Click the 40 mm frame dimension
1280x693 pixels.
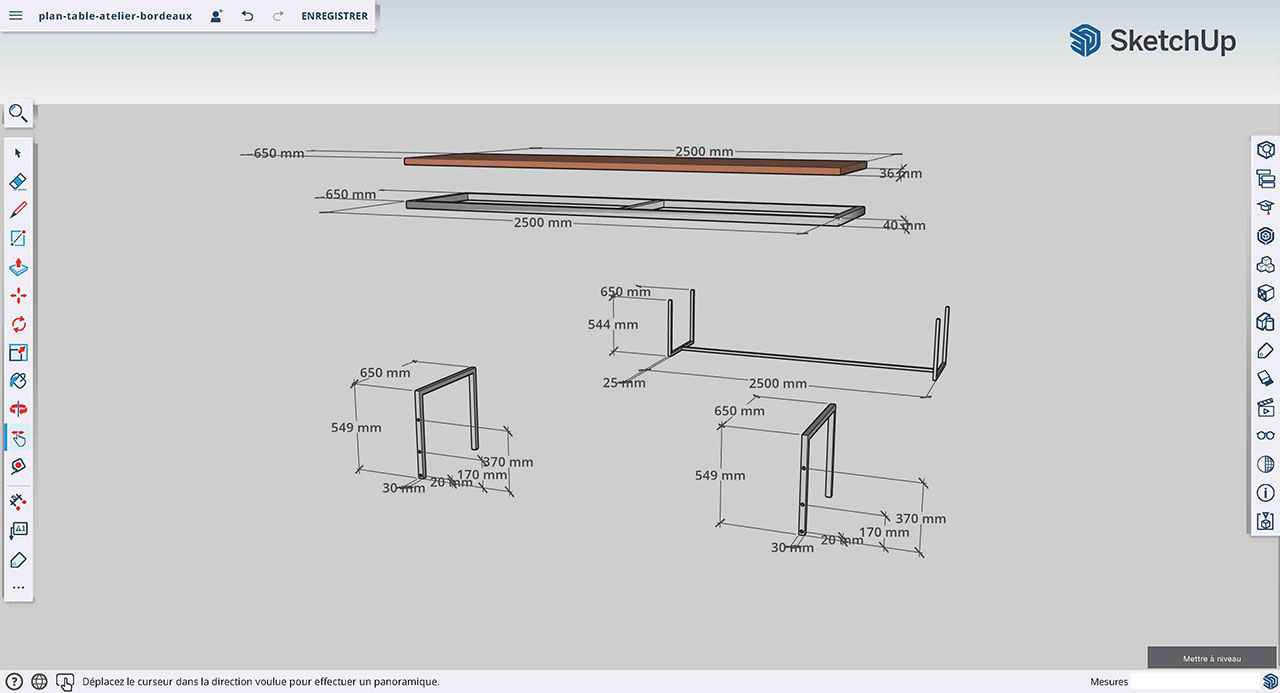tap(904, 225)
